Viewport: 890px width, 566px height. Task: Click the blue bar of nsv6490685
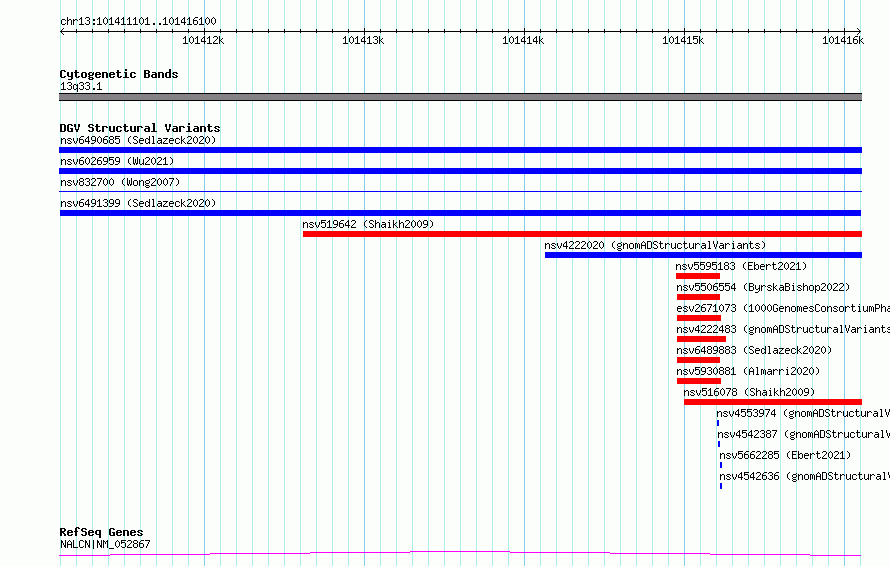tap(460, 150)
